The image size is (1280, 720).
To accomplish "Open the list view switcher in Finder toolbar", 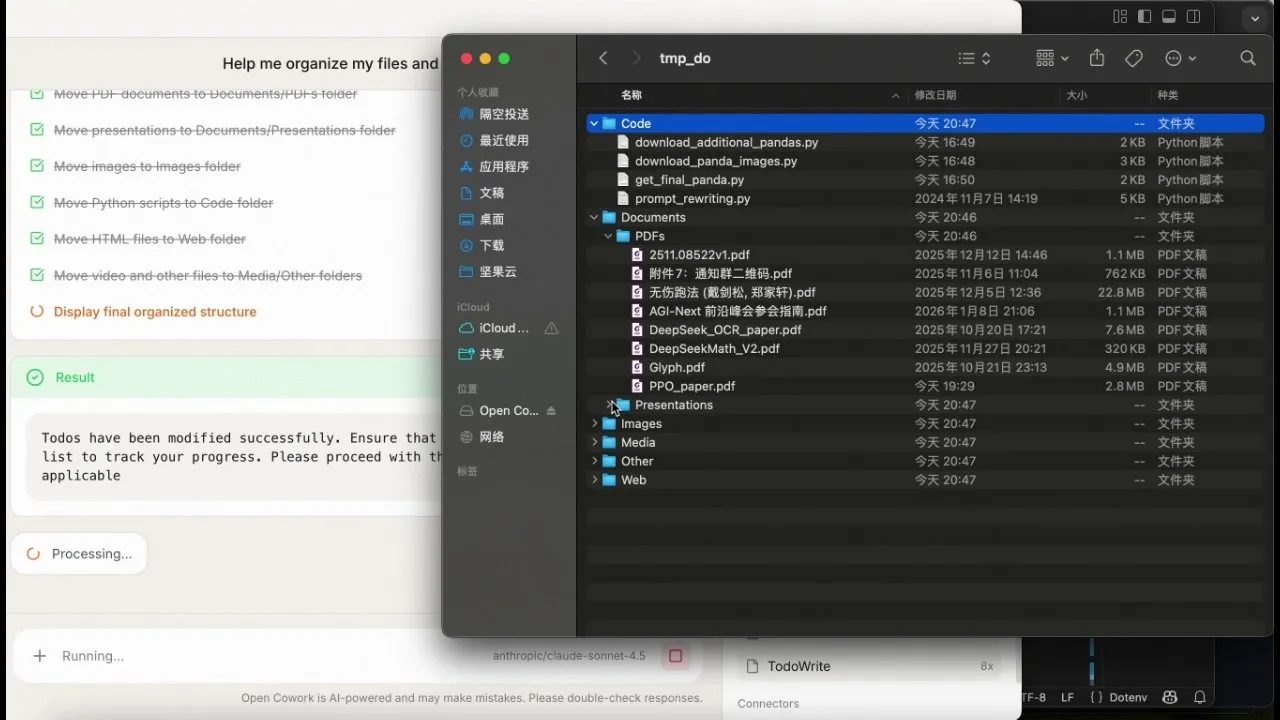I will [974, 58].
